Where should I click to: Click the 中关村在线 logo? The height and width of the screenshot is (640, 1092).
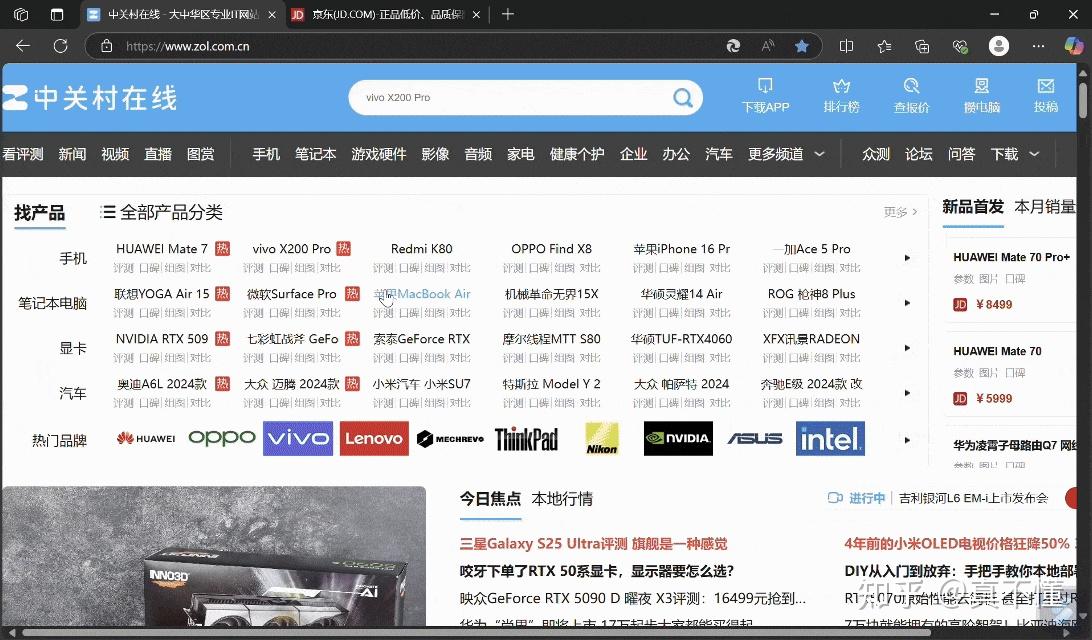coord(90,98)
